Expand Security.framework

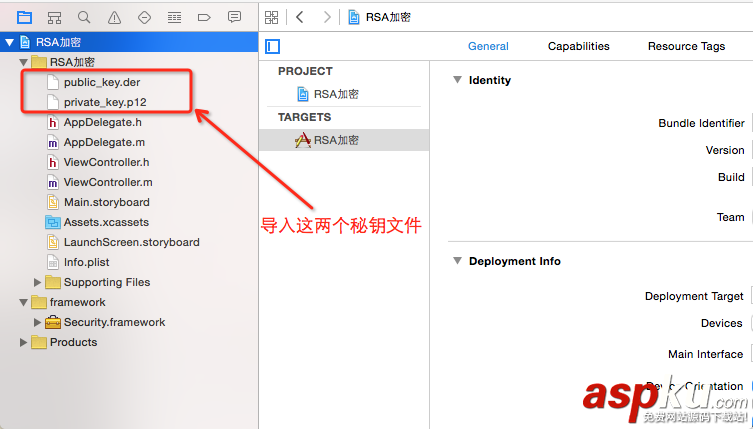pyautogui.click(x=37, y=322)
